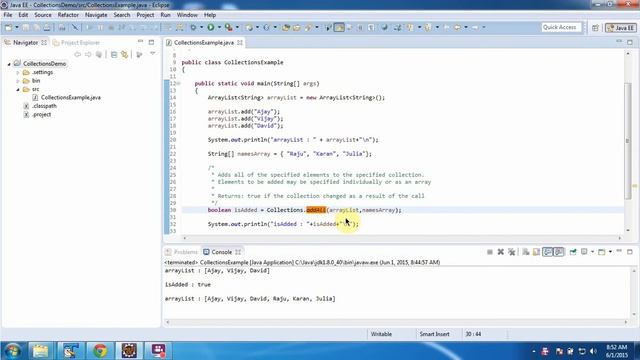Viewport: 640px width, 360px height.
Task: Open the Back history dropdown arrow
Action: [466, 27]
